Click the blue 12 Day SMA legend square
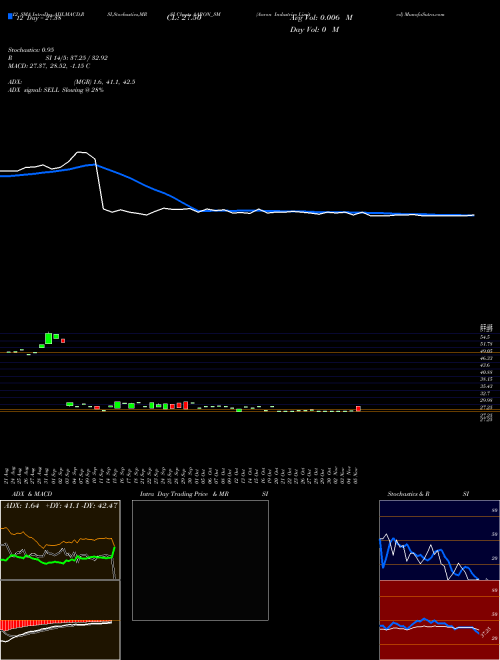500x660 pixels. tap(10, 16)
